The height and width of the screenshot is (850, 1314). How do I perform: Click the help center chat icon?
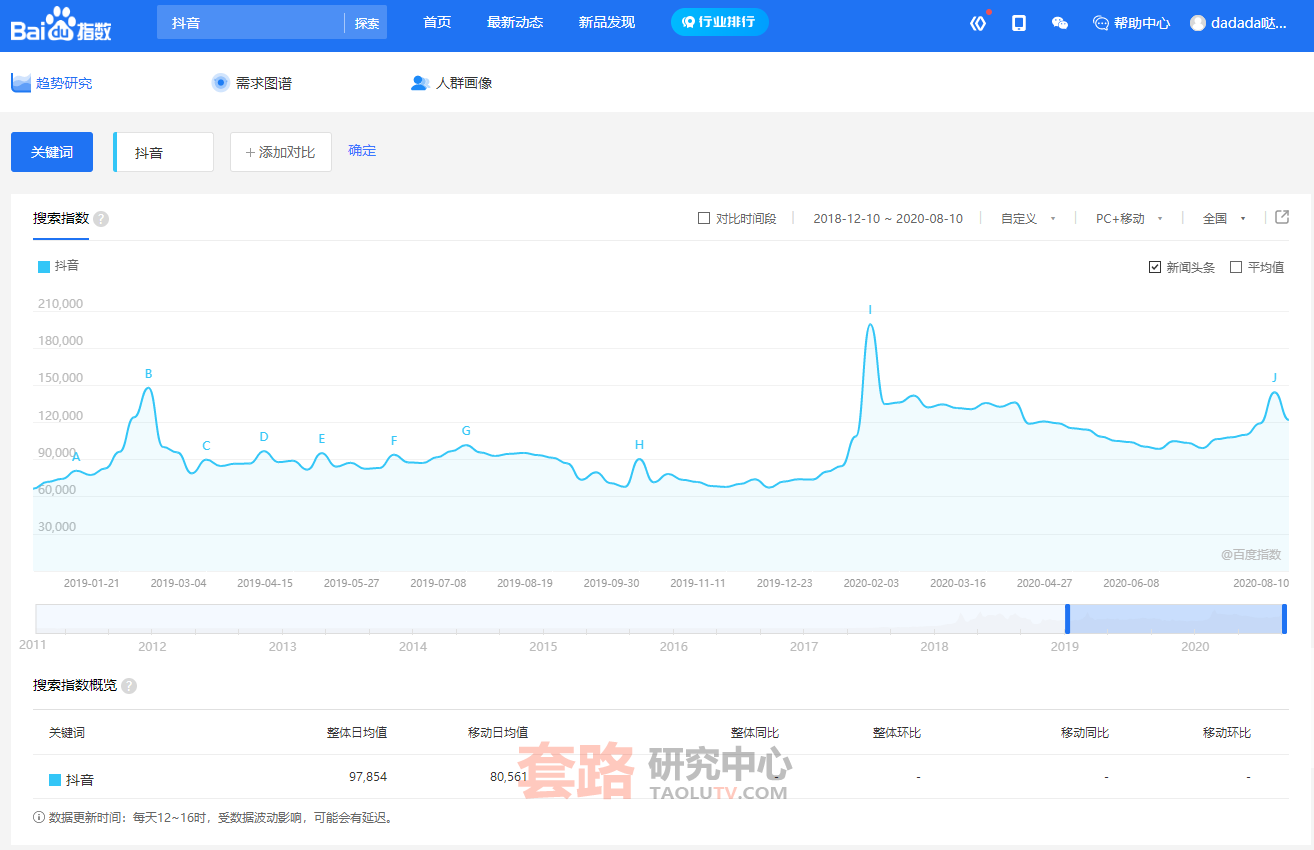[1101, 23]
